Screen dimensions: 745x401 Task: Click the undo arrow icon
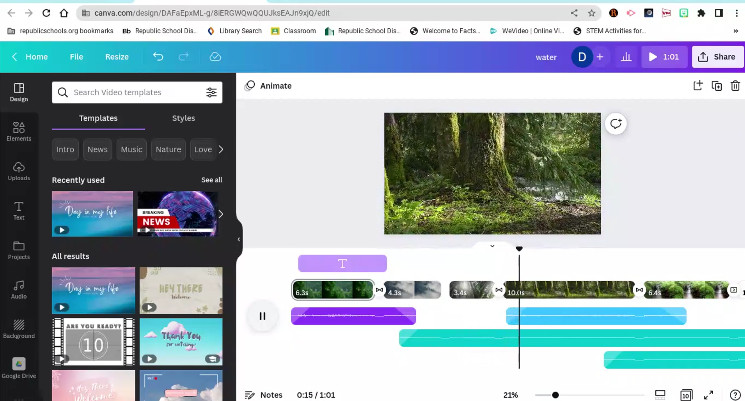pos(158,57)
